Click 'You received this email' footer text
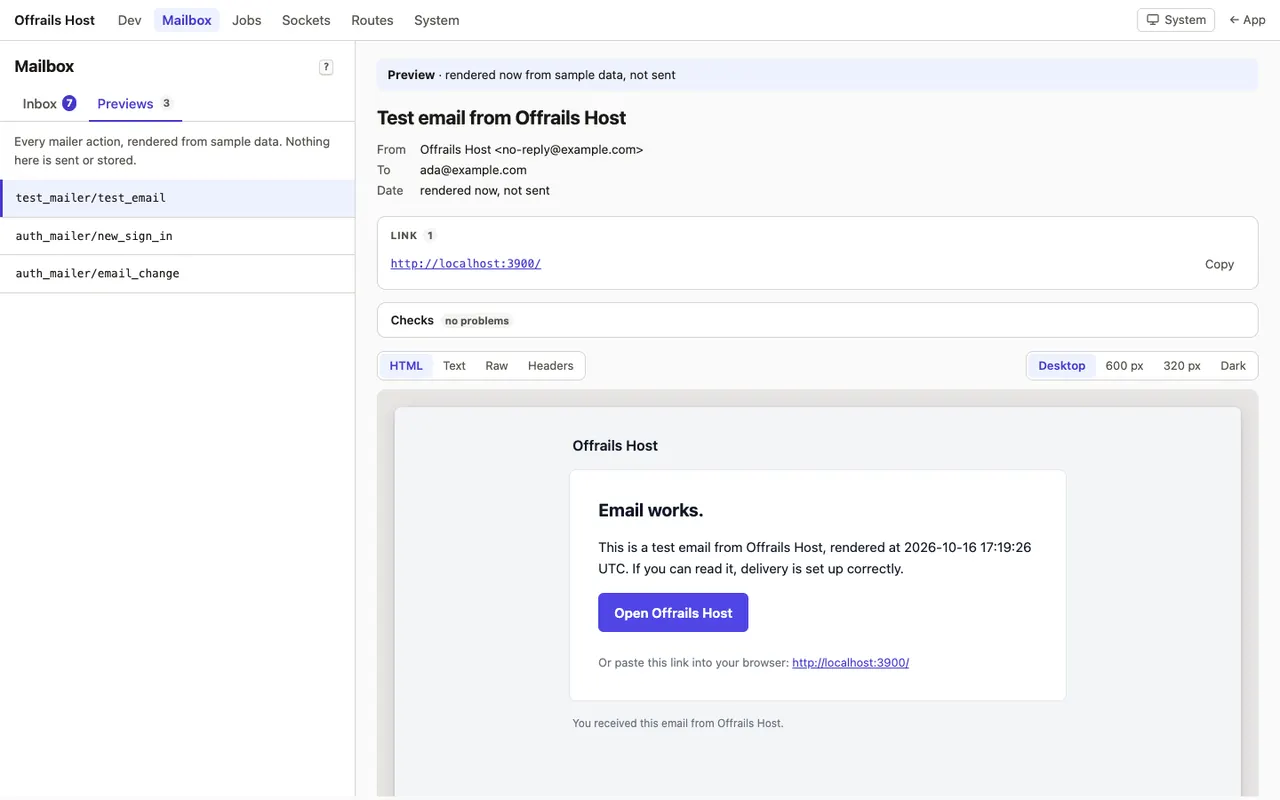1280x800 pixels. pyautogui.click(x=678, y=723)
